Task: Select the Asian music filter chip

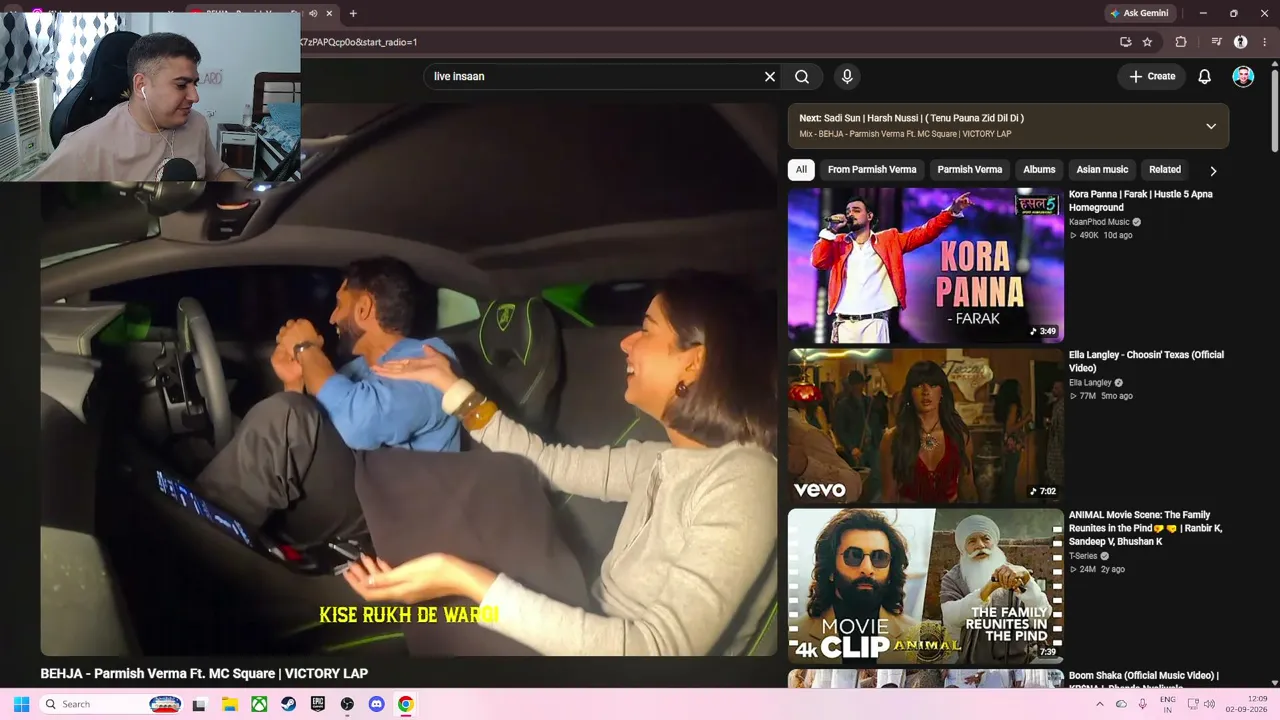Action: coord(1102,170)
